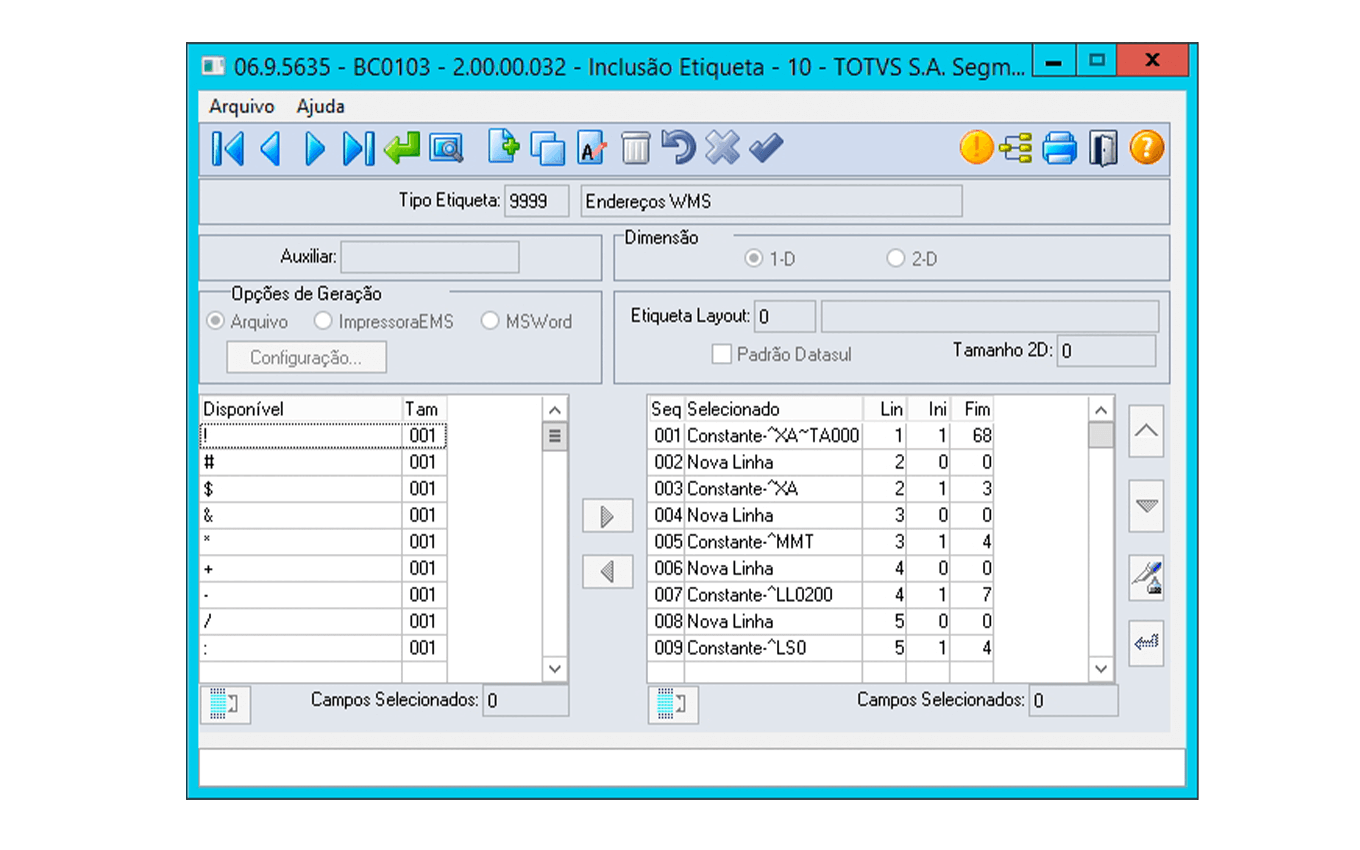Go to first record in toolbar
This screenshot has width=1360, height=850.
(227, 149)
